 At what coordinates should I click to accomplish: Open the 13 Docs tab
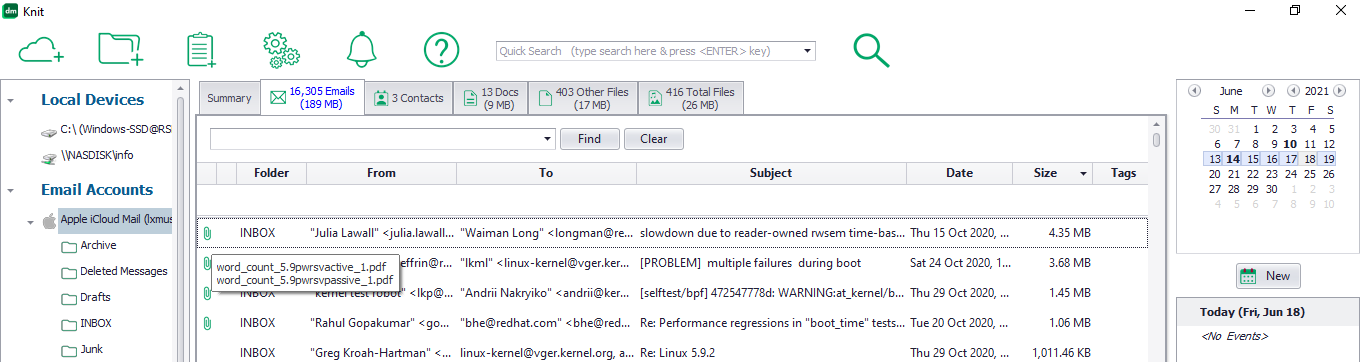coord(490,98)
